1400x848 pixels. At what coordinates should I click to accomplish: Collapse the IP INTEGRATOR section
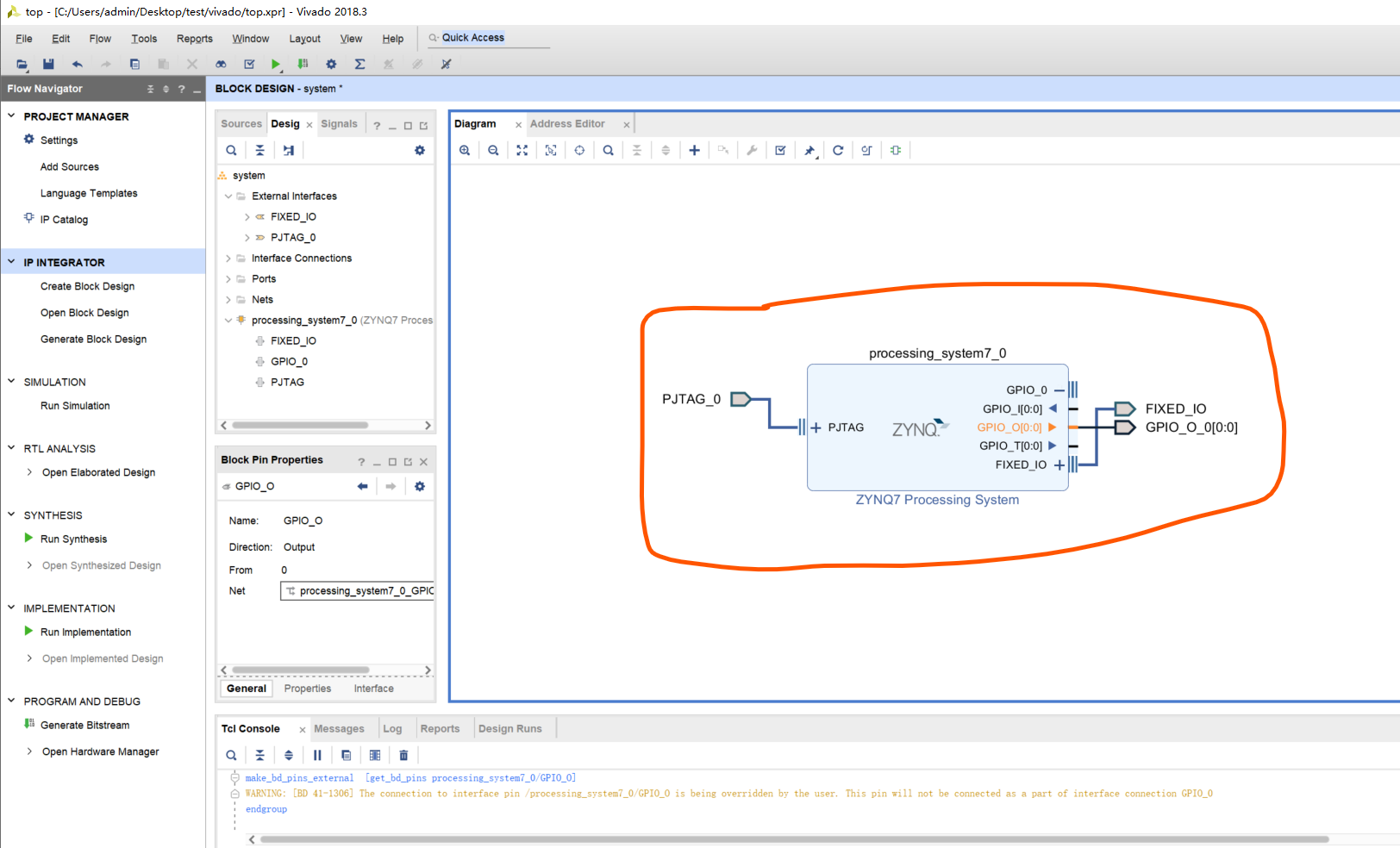(x=12, y=262)
